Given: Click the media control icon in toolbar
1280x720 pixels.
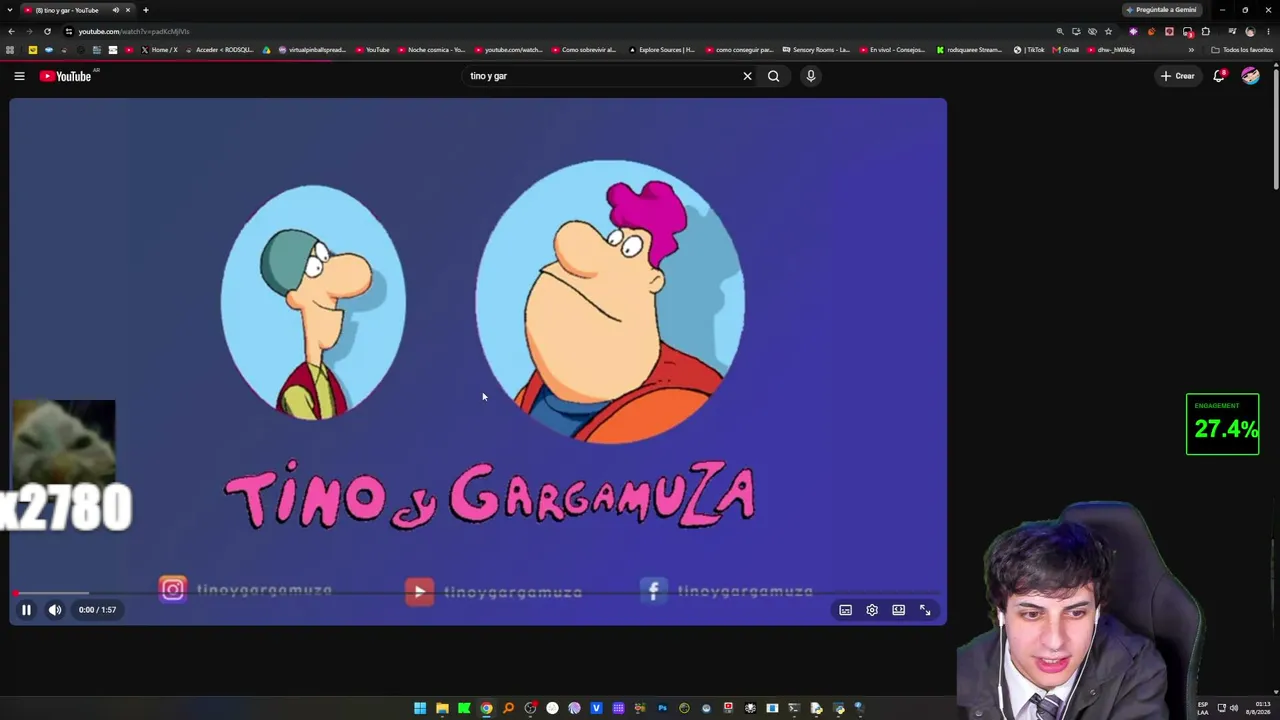Looking at the screenshot, I should pos(1232,31).
